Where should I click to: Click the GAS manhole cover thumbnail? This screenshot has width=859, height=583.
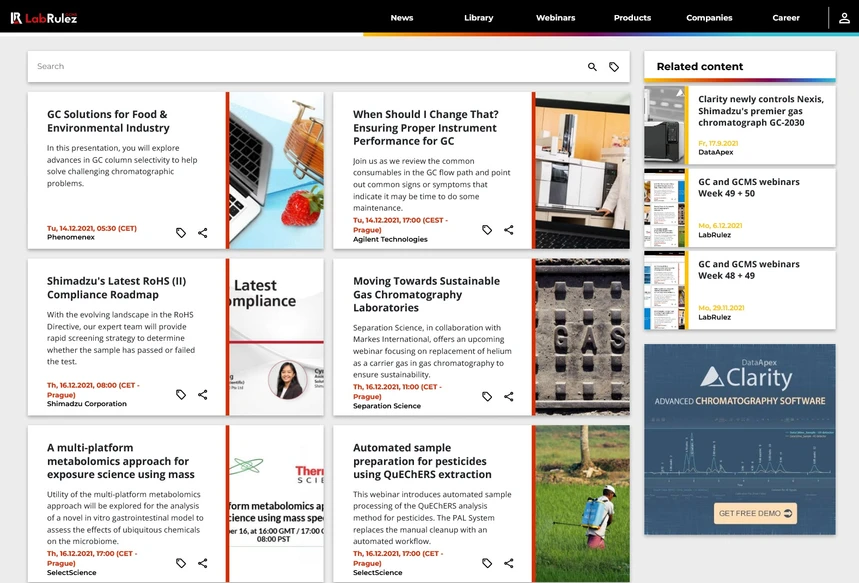click(x=582, y=337)
